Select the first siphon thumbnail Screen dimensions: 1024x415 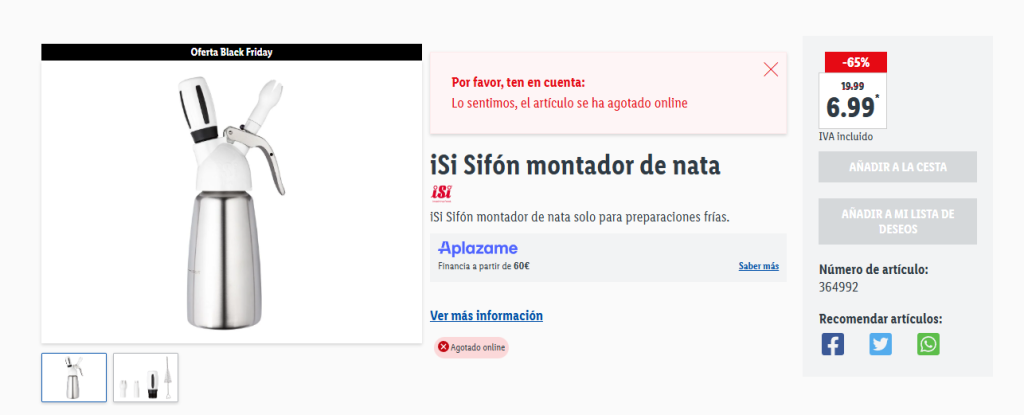coord(74,377)
